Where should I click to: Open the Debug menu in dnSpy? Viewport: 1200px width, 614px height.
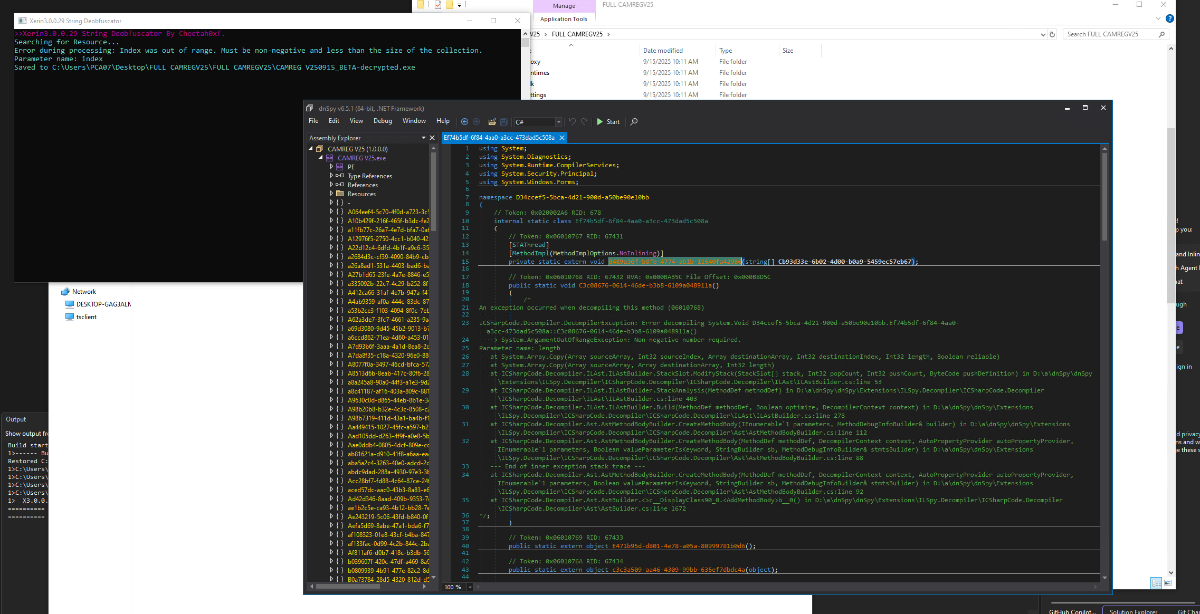[x=383, y=121]
